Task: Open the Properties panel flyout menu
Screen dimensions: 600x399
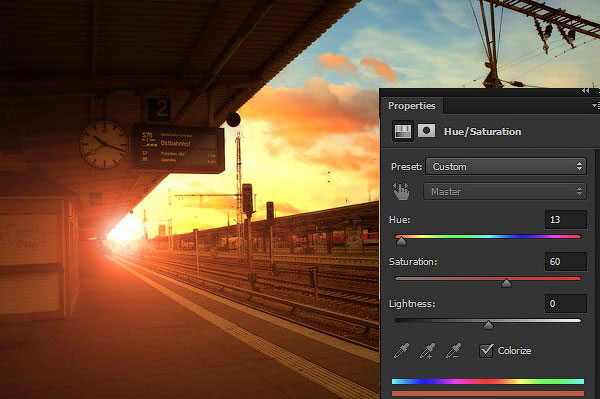Action: click(x=595, y=105)
